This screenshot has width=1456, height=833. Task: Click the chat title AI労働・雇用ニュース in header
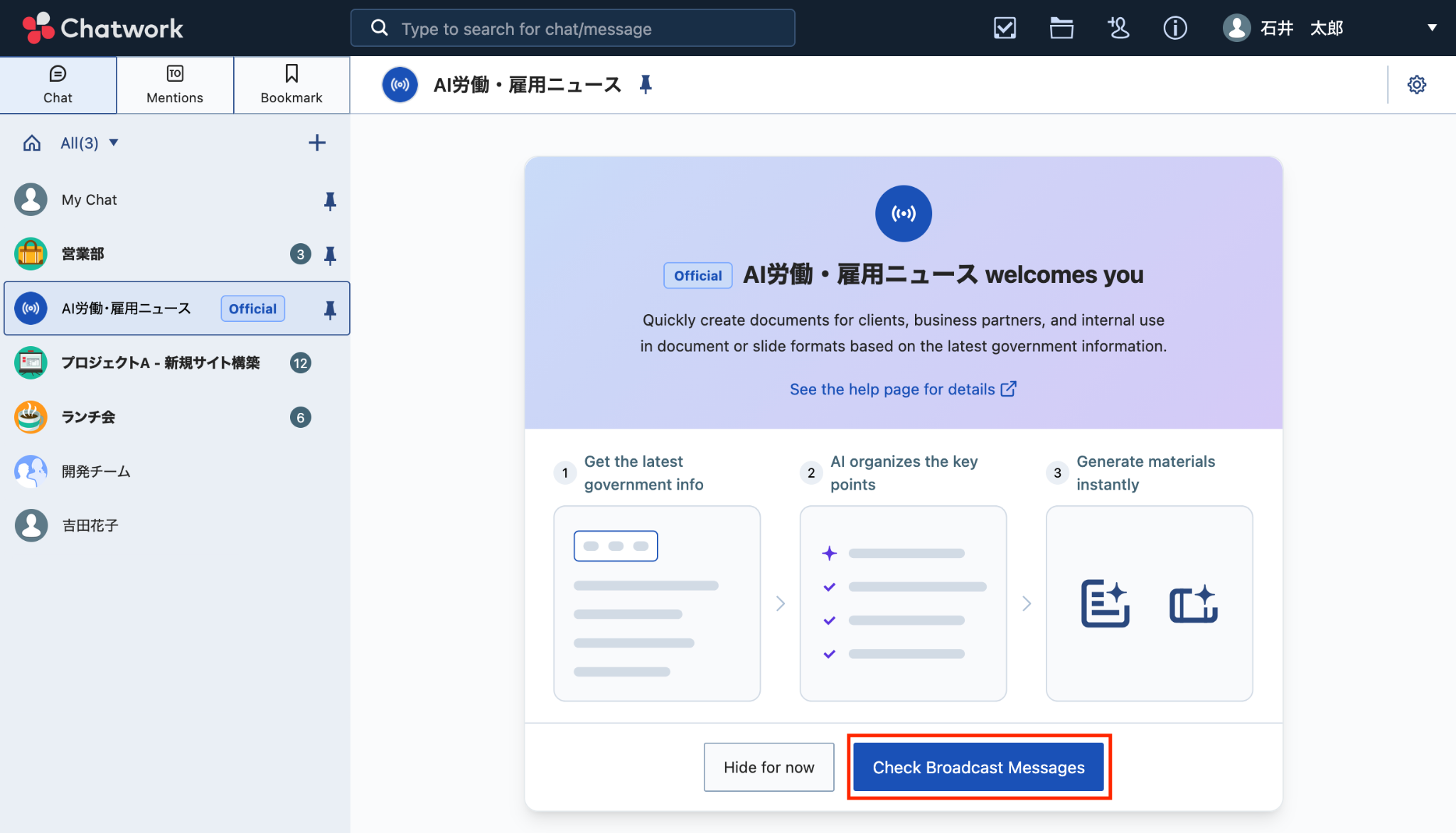point(528,85)
